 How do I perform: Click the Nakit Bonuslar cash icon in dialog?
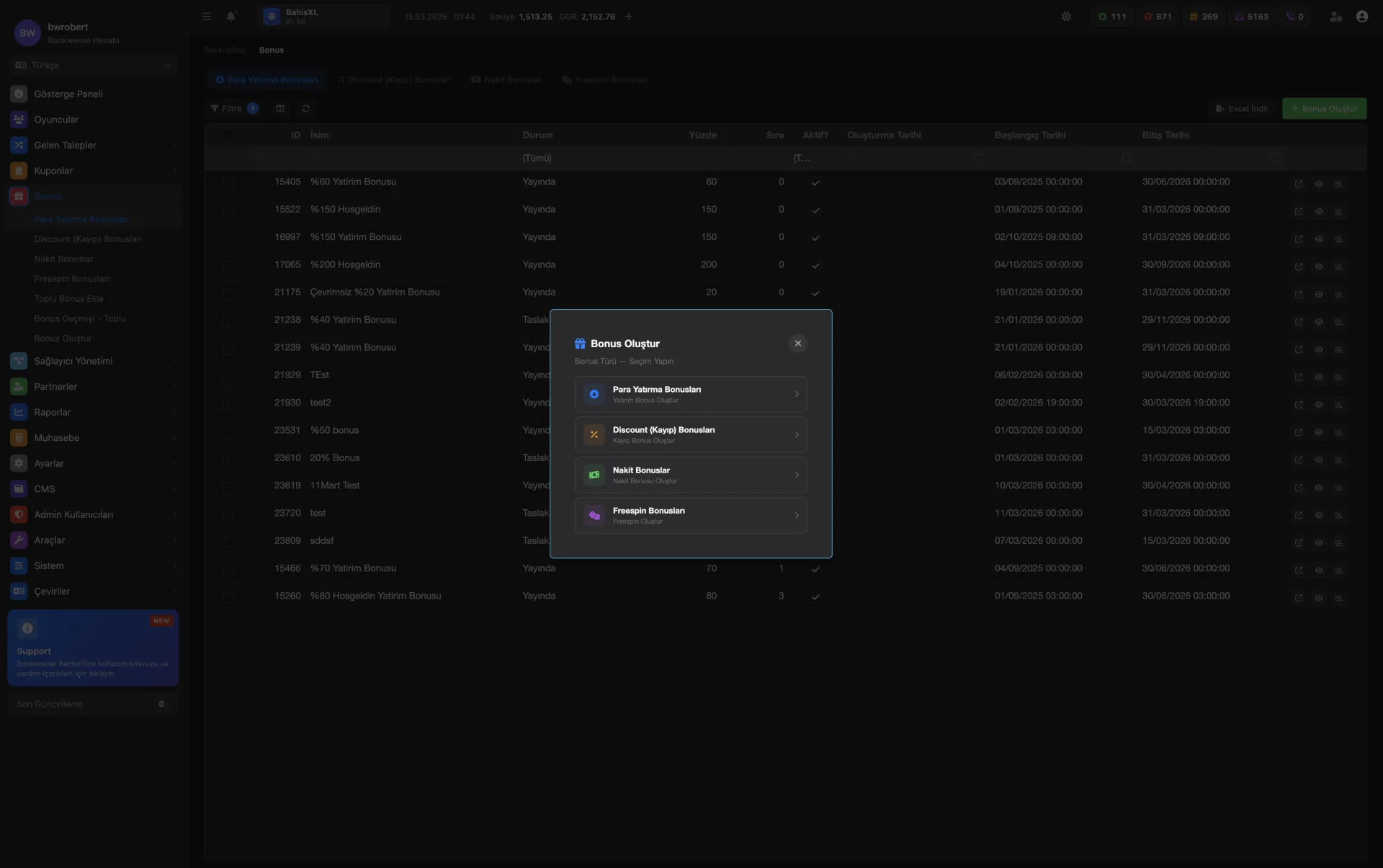click(594, 475)
